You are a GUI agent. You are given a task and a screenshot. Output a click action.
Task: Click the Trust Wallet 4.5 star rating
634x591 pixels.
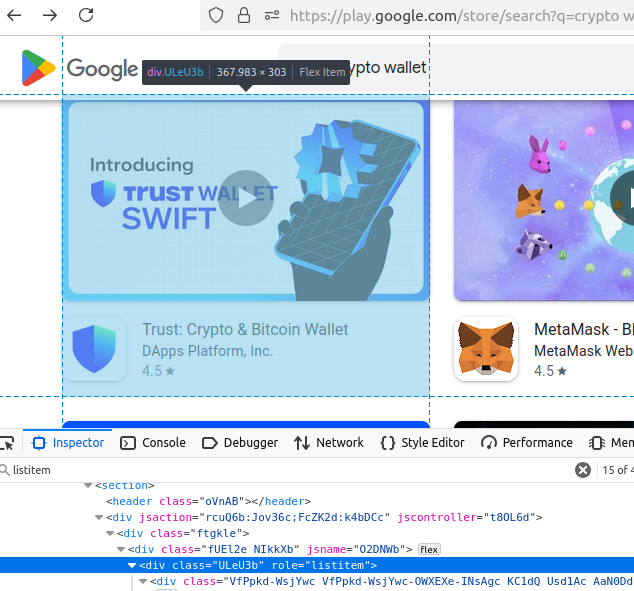pos(158,371)
